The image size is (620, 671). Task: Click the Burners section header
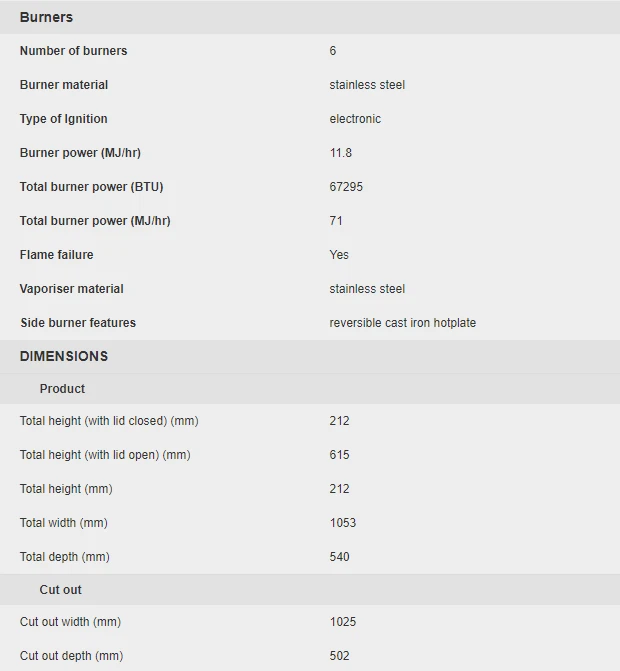coord(46,17)
